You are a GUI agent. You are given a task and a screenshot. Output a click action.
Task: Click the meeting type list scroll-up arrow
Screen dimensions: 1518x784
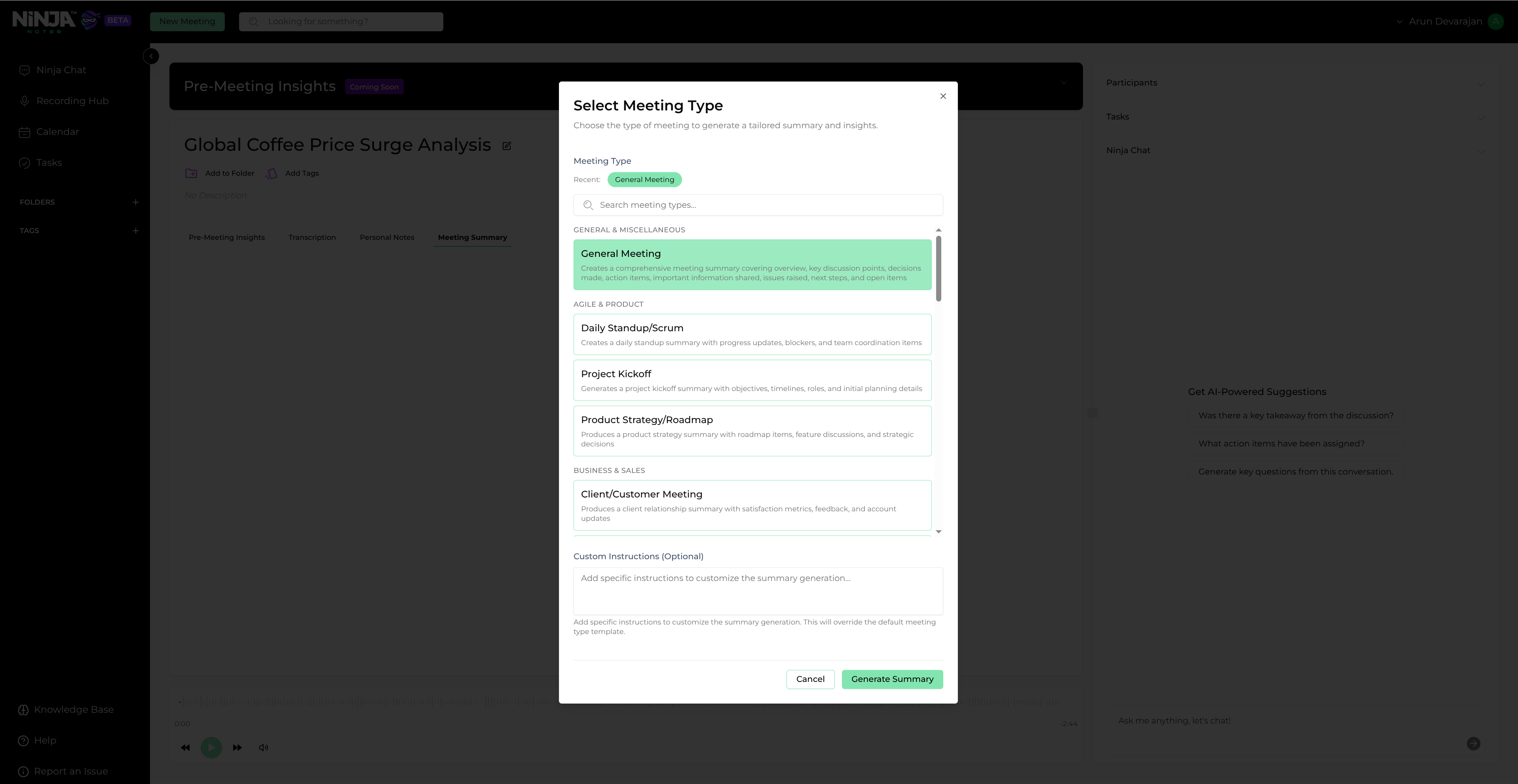click(x=938, y=230)
